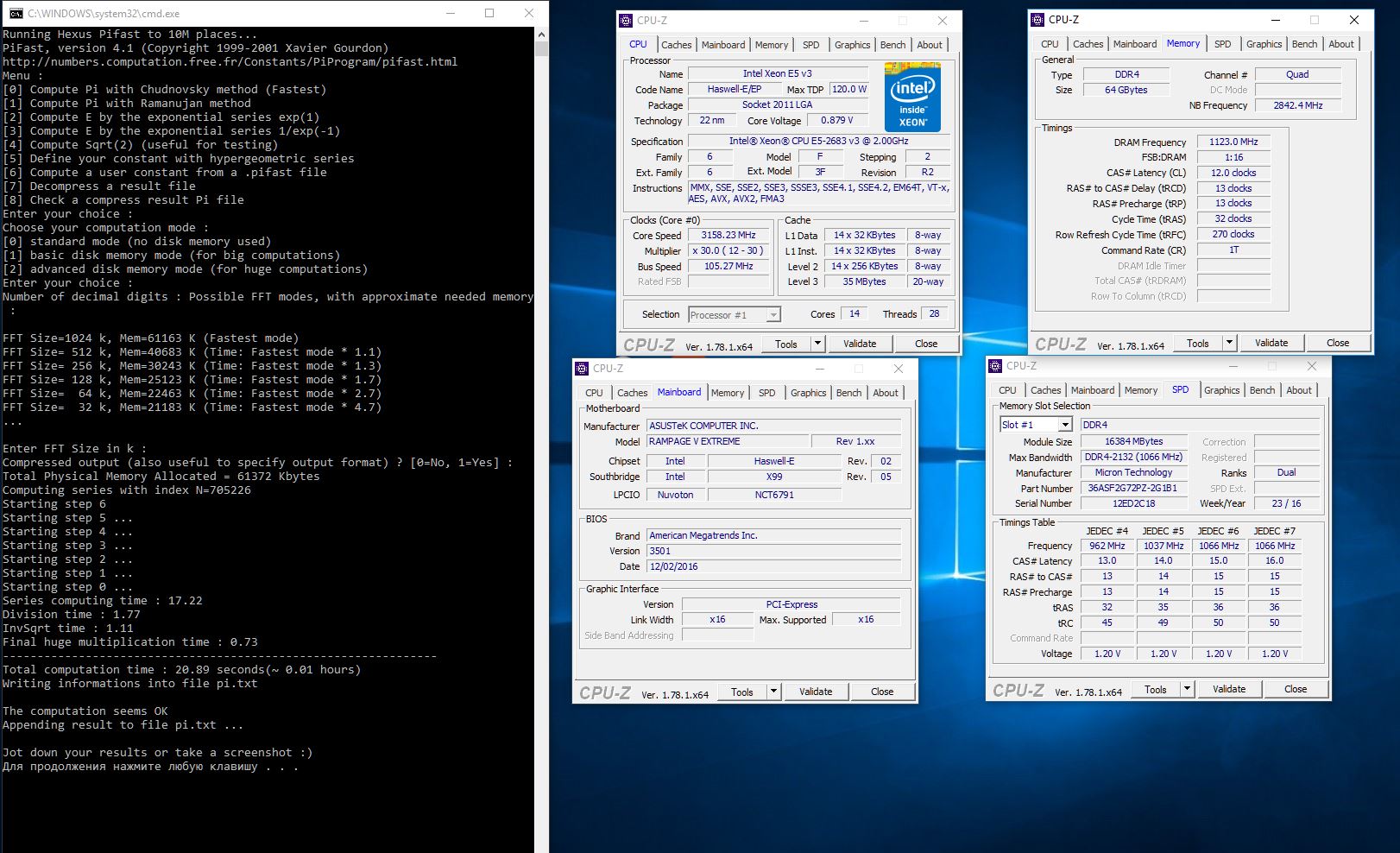Open Tools dropdown arrow in CPU window
Screen dimensions: 1400x853
point(817,344)
